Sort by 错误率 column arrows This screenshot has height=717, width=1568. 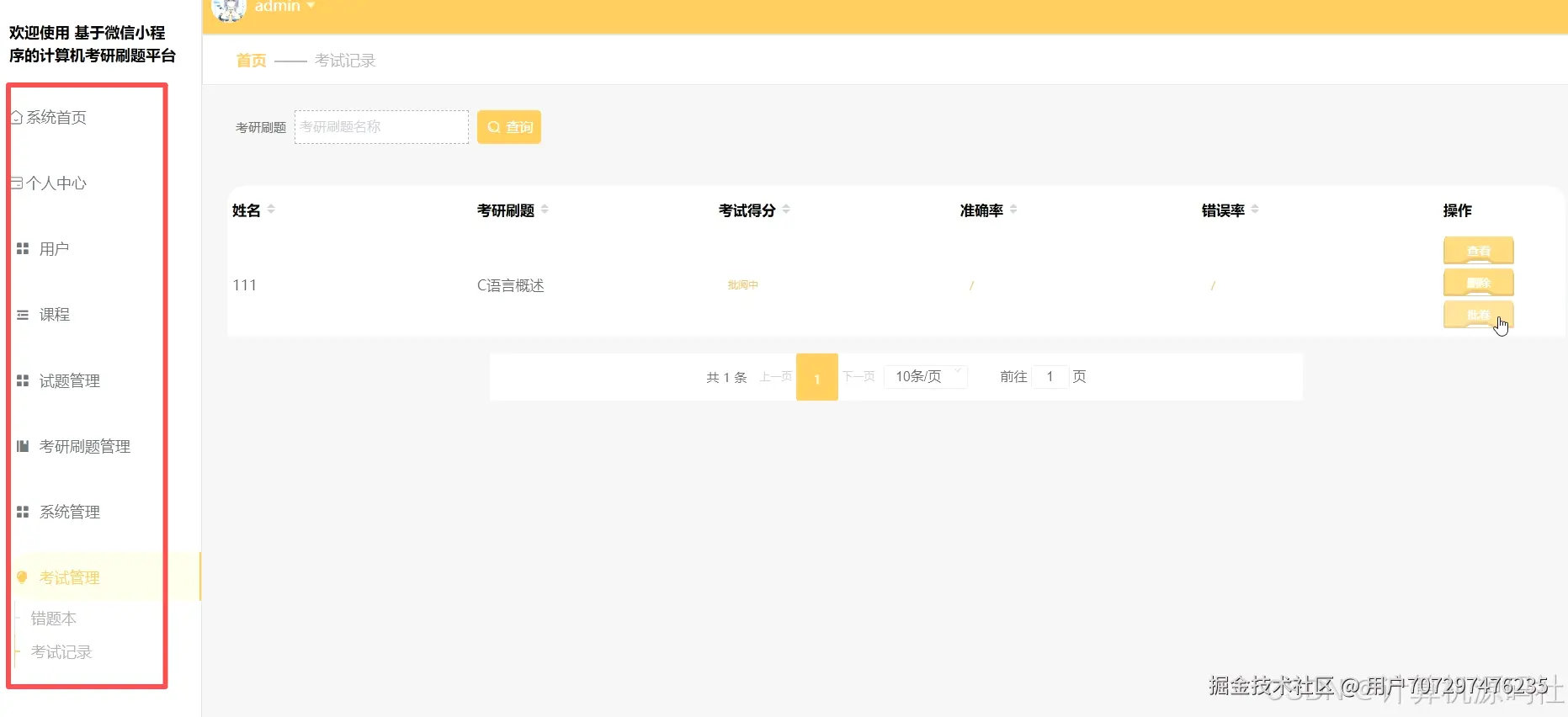tap(1255, 210)
